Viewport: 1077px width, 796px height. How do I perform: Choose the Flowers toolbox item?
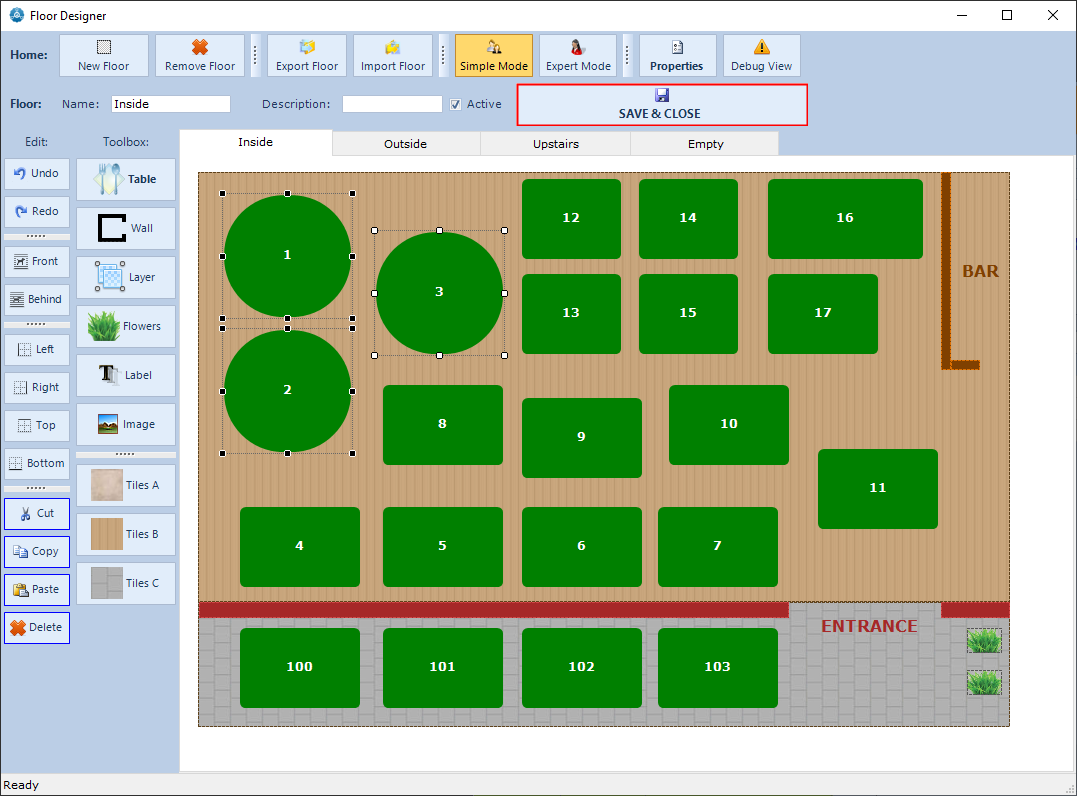(x=126, y=326)
